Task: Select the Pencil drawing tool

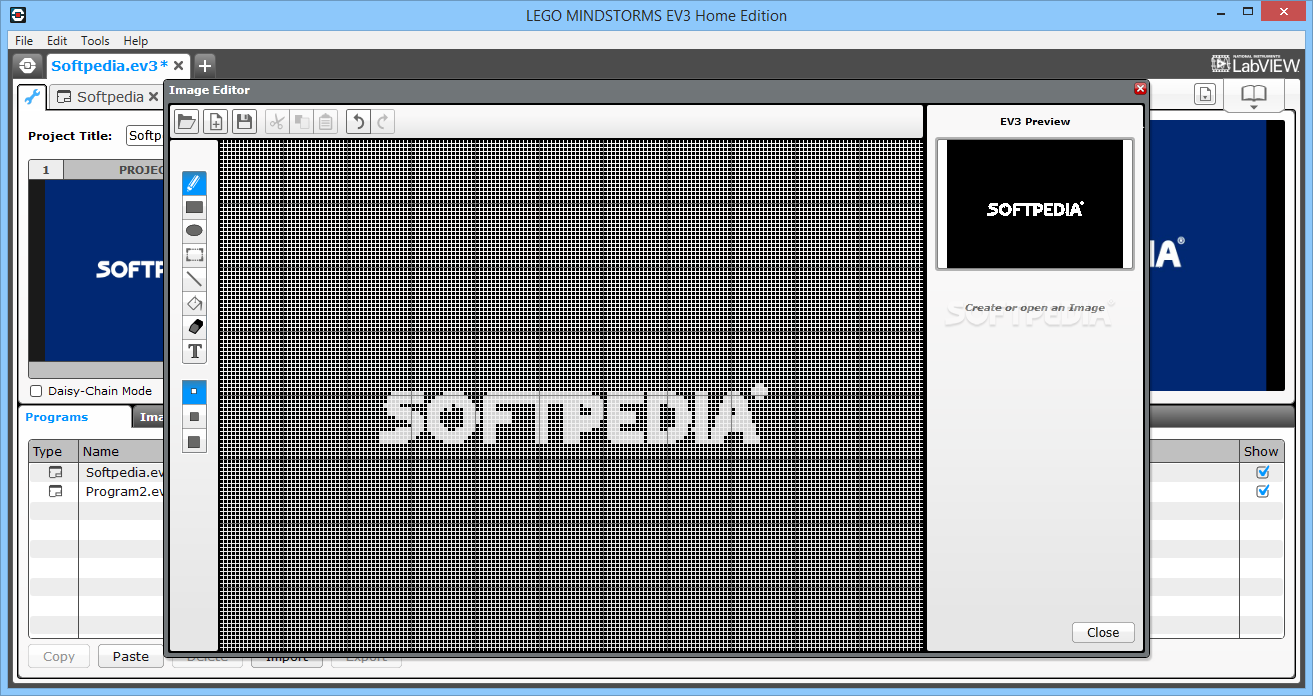Action: click(x=194, y=183)
